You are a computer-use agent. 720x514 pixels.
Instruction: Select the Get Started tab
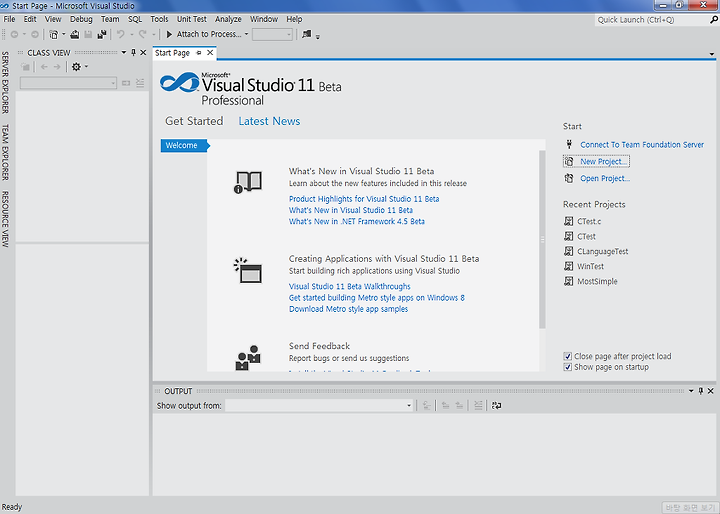[x=194, y=121]
